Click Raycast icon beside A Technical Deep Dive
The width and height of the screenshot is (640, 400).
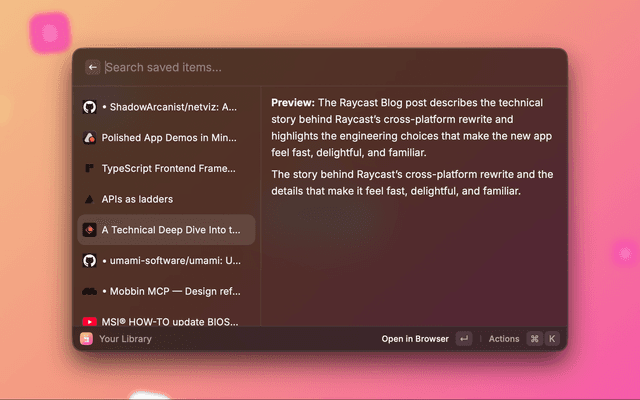coord(89,230)
